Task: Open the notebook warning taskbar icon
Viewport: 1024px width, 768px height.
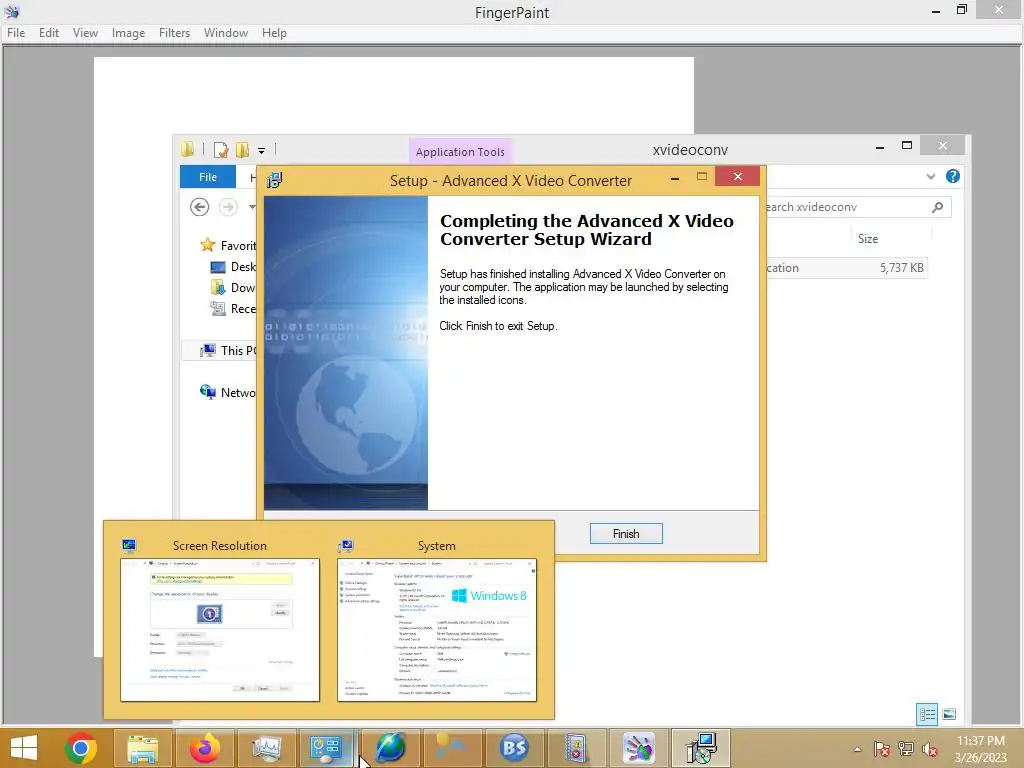Action: point(576,748)
